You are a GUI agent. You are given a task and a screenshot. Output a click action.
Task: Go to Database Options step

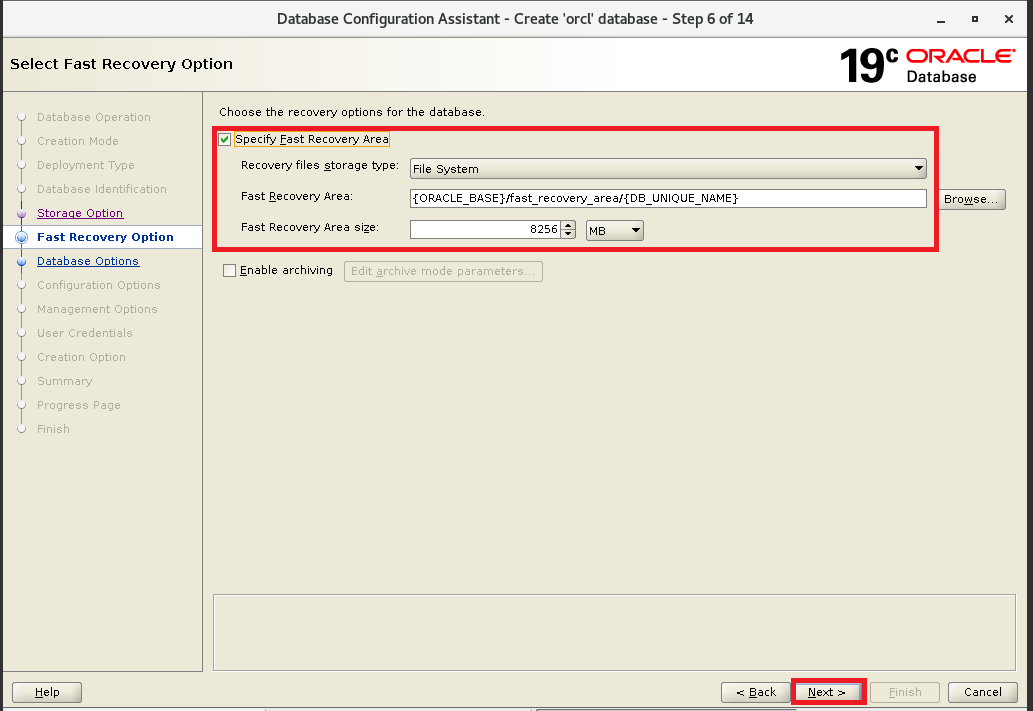tap(88, 261)
